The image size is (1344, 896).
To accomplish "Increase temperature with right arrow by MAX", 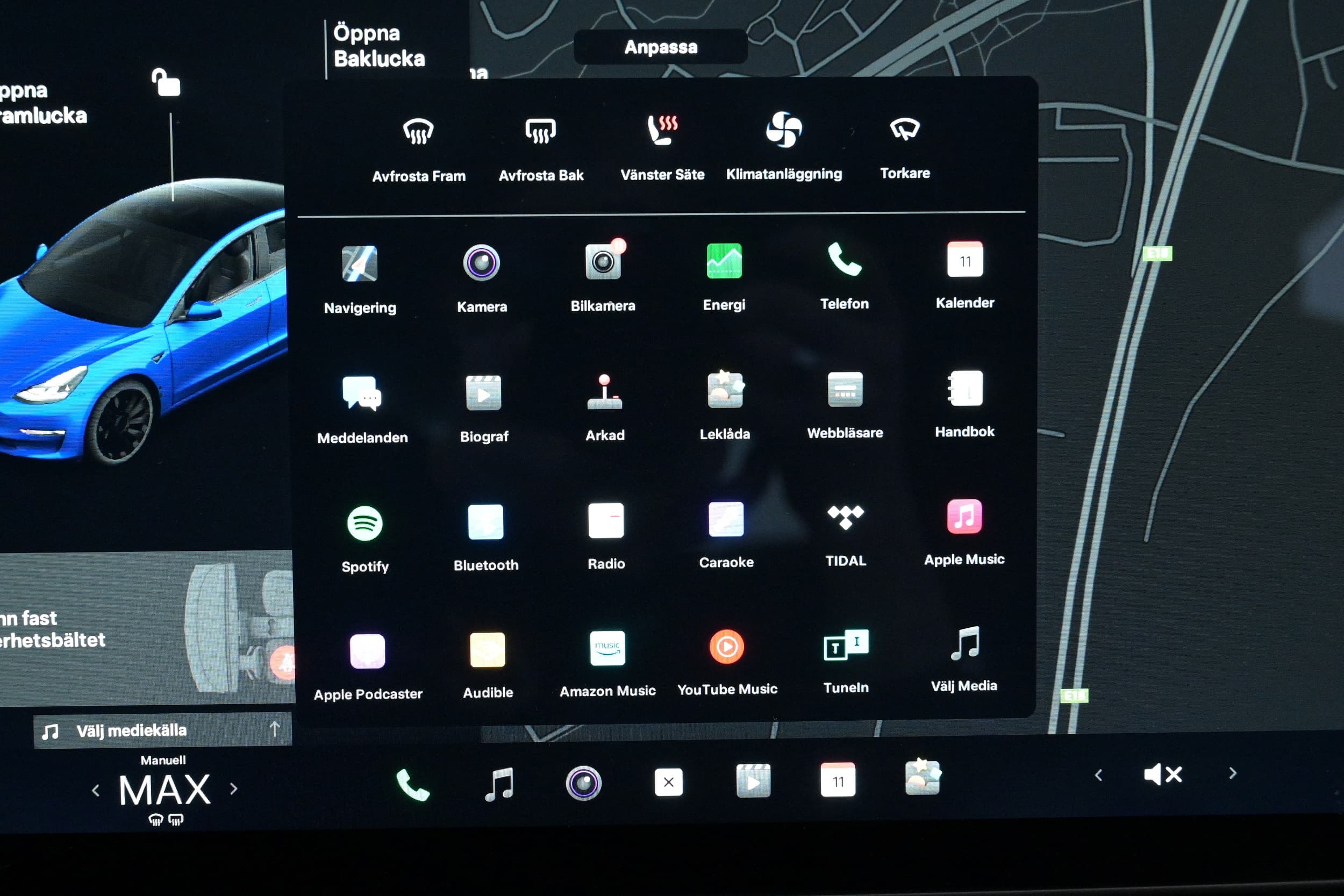I will pos(233,789).
